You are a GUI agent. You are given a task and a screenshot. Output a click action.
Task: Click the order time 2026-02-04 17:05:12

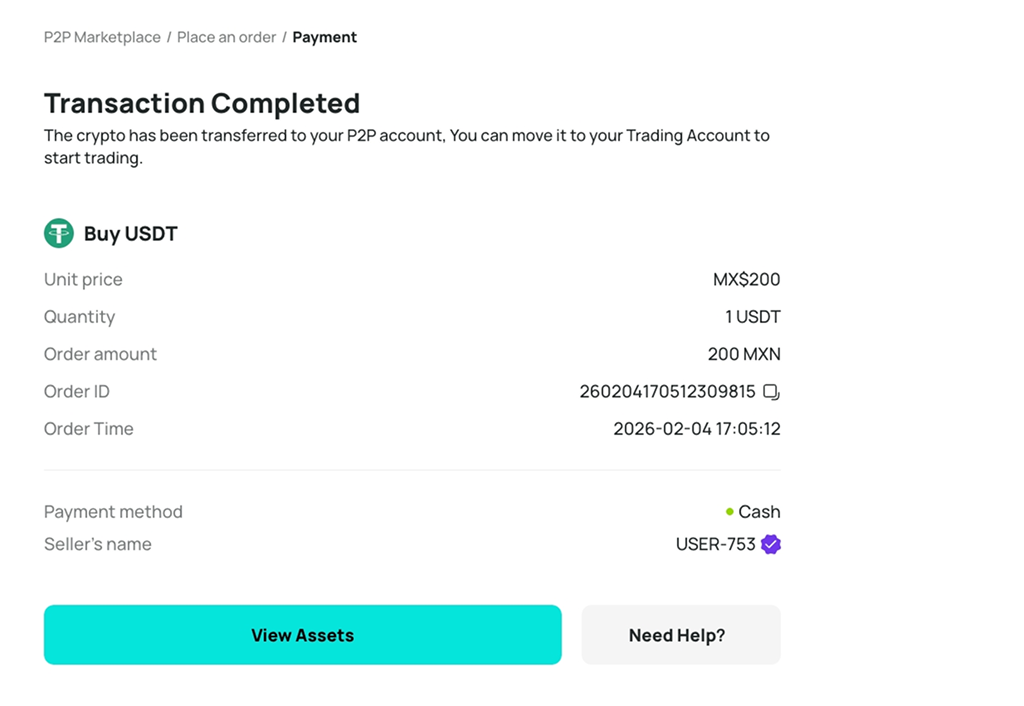(x=697, y=428)
